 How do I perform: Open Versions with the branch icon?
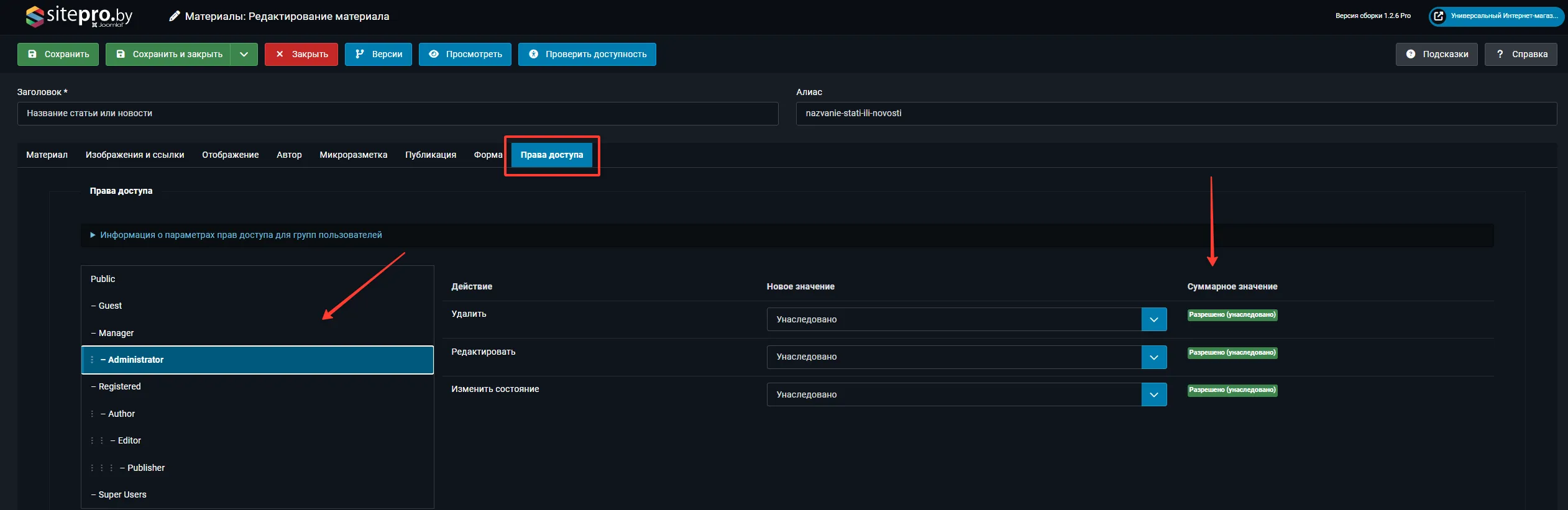378,54
